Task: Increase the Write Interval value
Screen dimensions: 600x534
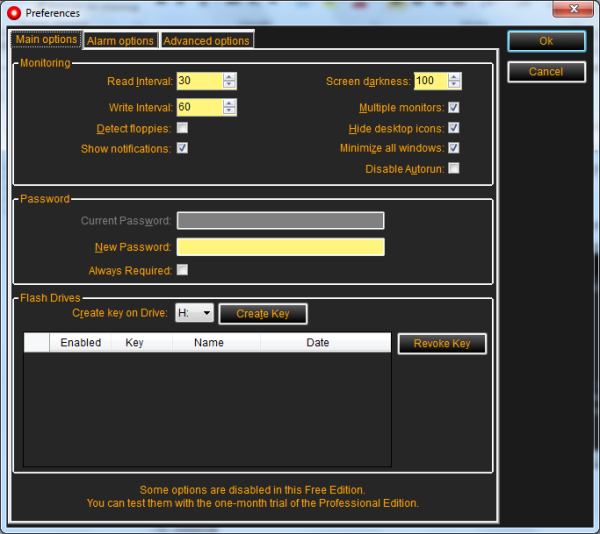Action: [x=230, y=103]
